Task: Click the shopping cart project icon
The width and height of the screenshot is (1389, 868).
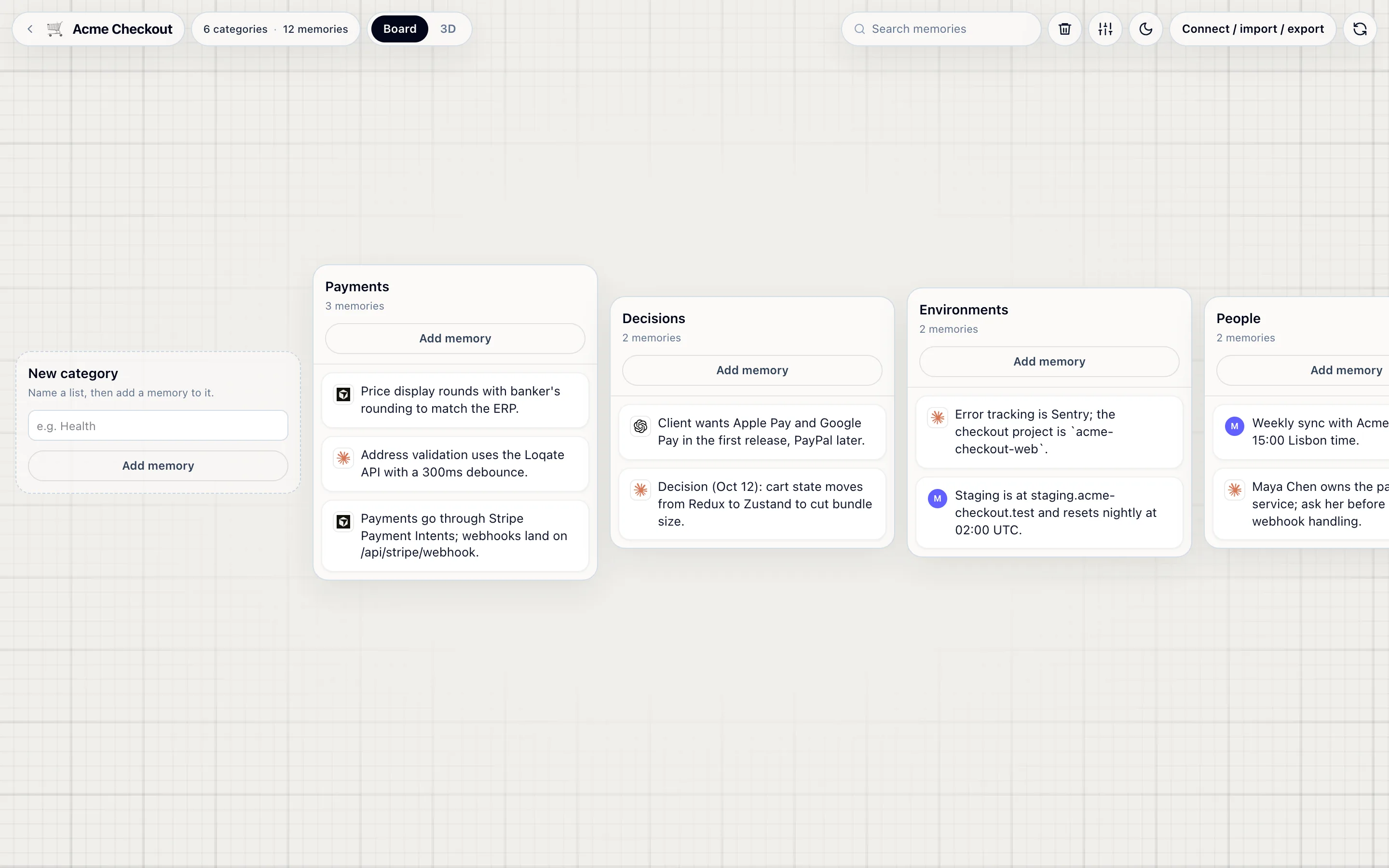Action: (55, 29)
